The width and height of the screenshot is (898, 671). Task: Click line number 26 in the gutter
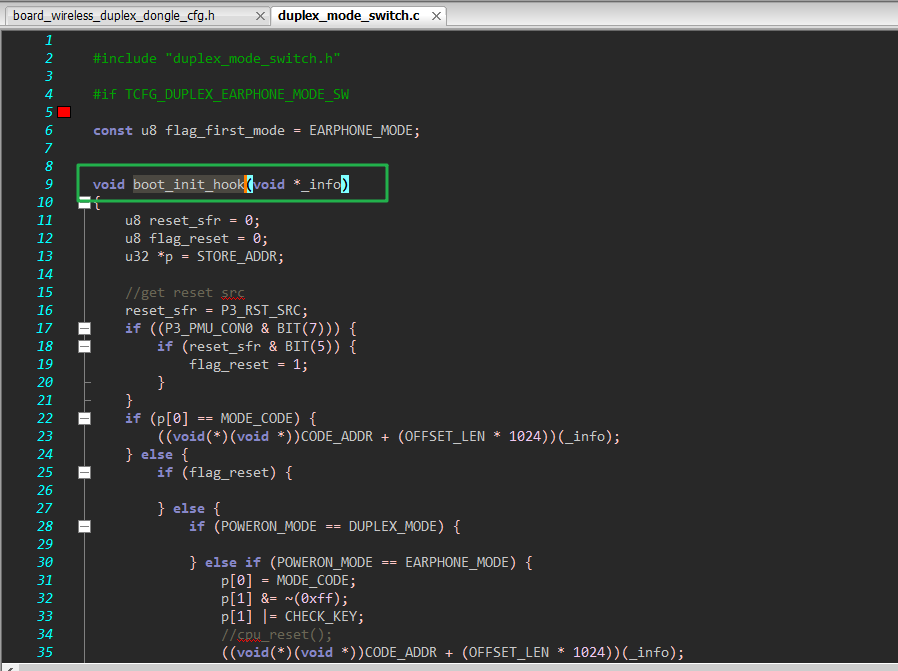(x=45, y=490)
